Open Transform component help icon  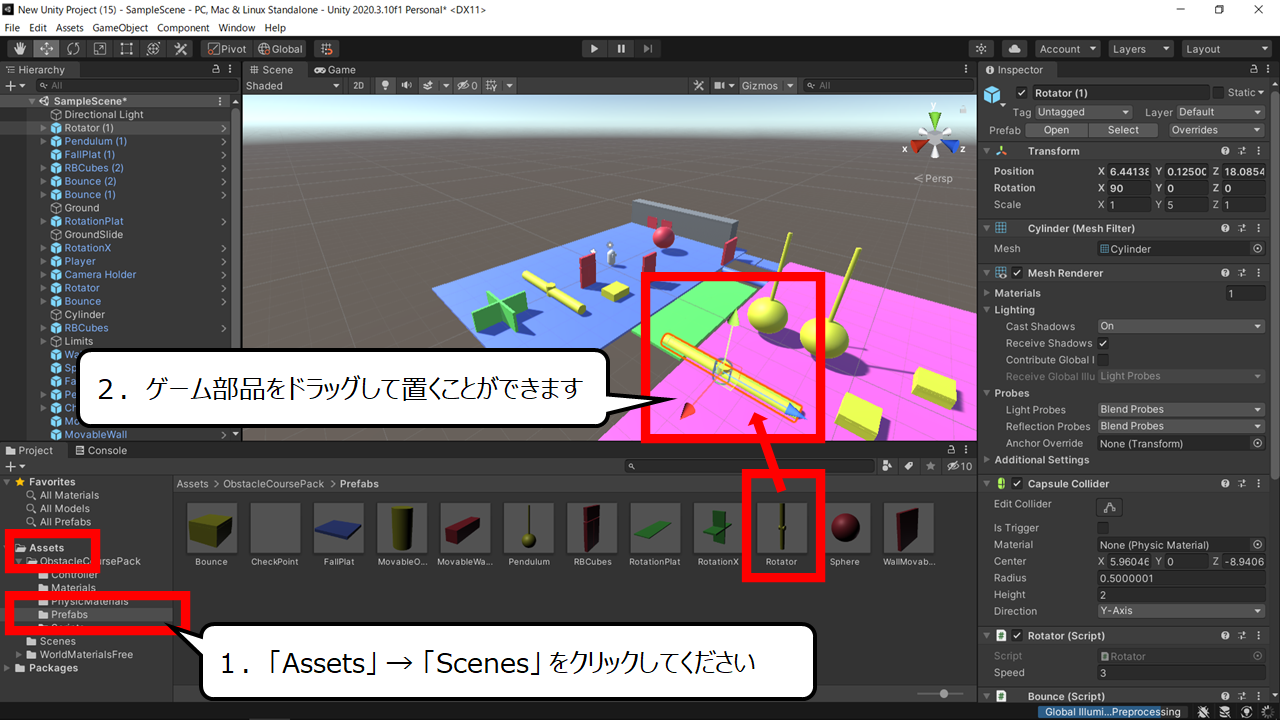[1226, 151]
